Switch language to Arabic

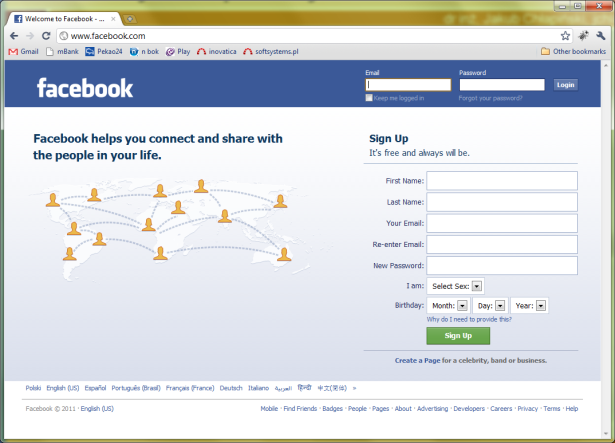[x=283, y=388]
